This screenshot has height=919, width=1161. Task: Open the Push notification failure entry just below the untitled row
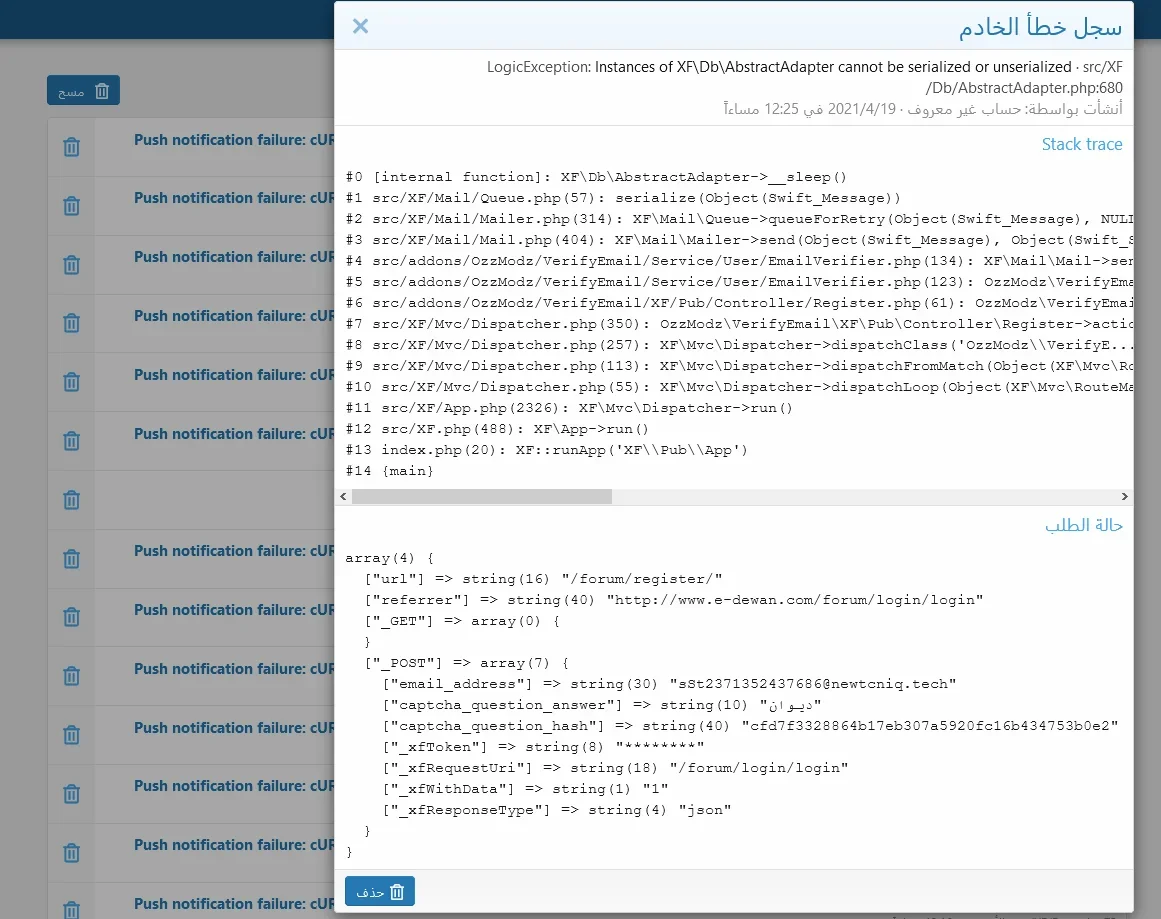click(234, 551)
